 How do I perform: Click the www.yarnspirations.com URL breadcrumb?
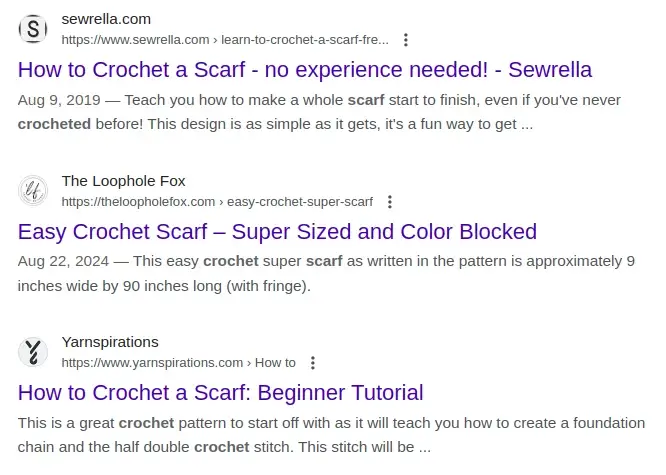[178, 363]
